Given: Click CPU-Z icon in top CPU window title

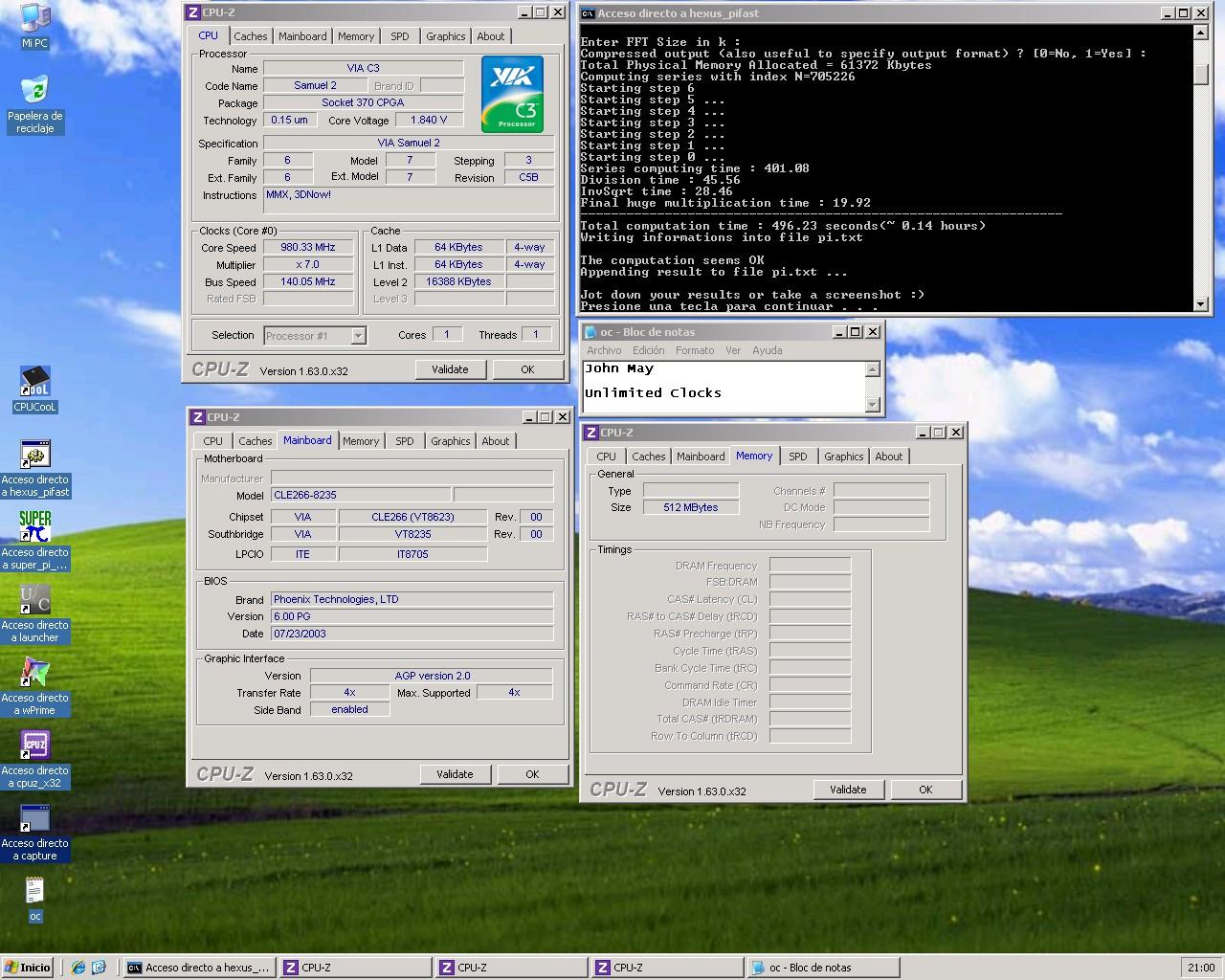Looking at the screenshot, I should pyautogui.click(x=193, y=12).
